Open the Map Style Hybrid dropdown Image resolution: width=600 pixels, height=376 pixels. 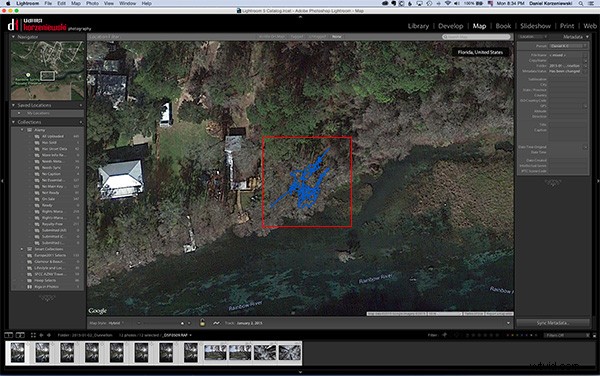116,323
